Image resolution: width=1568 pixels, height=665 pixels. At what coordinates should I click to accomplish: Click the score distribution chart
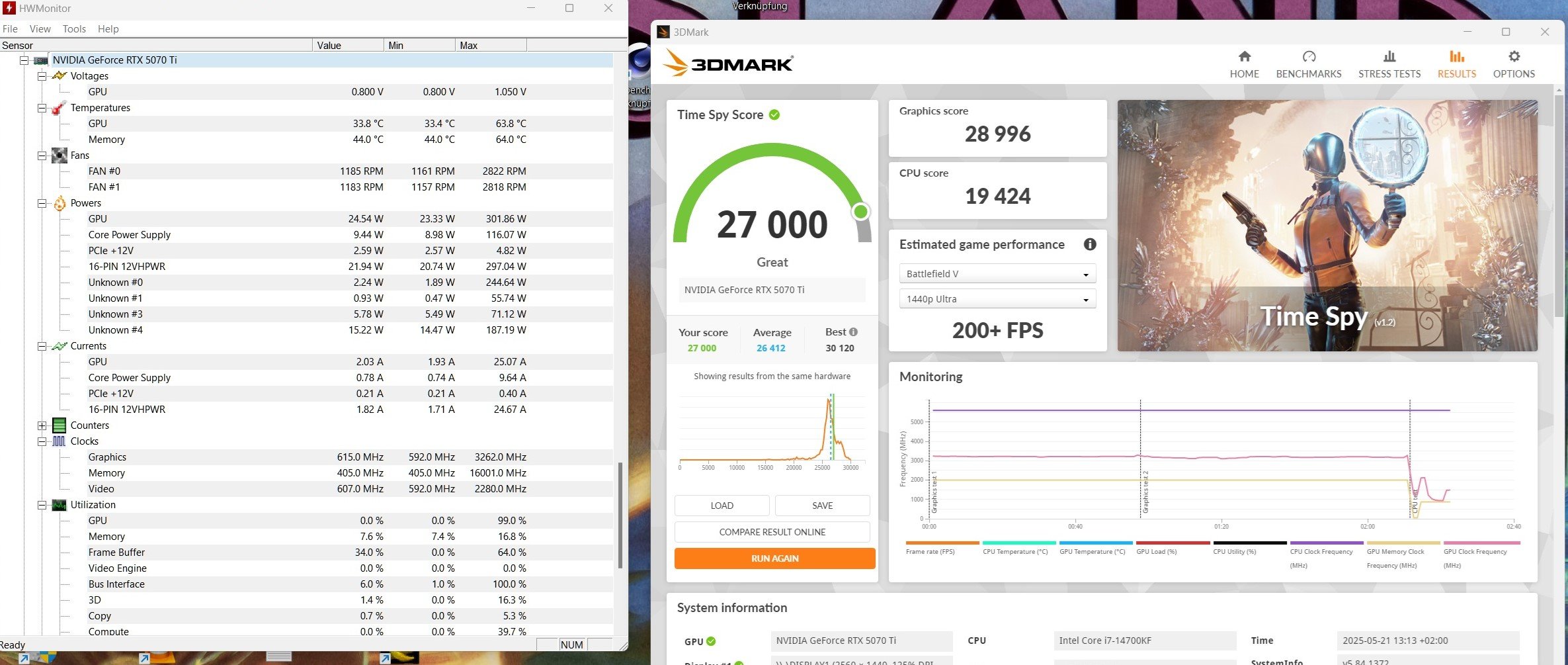(772, 431)
